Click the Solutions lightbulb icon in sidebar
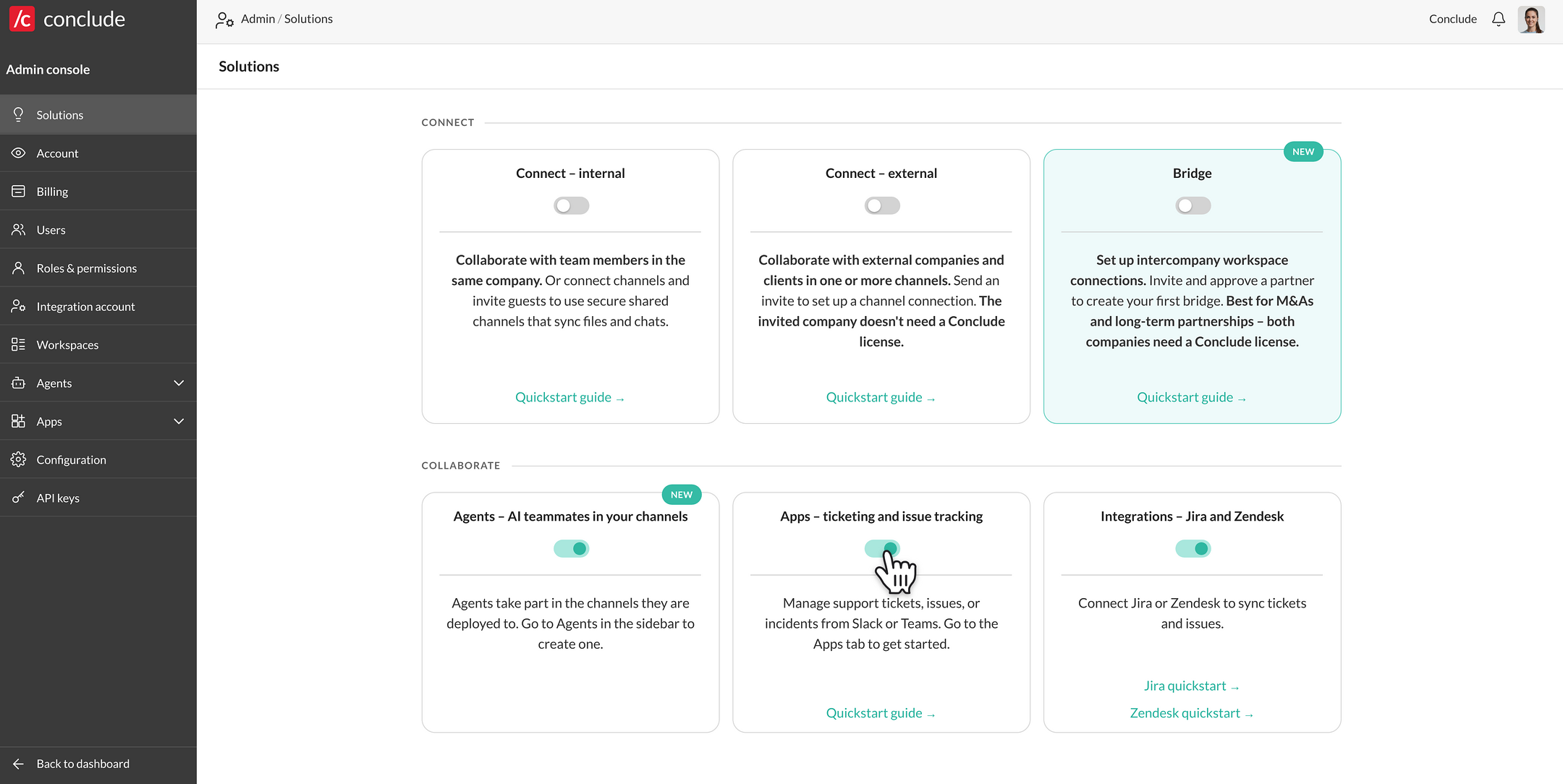The height and width of the screenshot is (784, 1563). (x=19, y=114)
